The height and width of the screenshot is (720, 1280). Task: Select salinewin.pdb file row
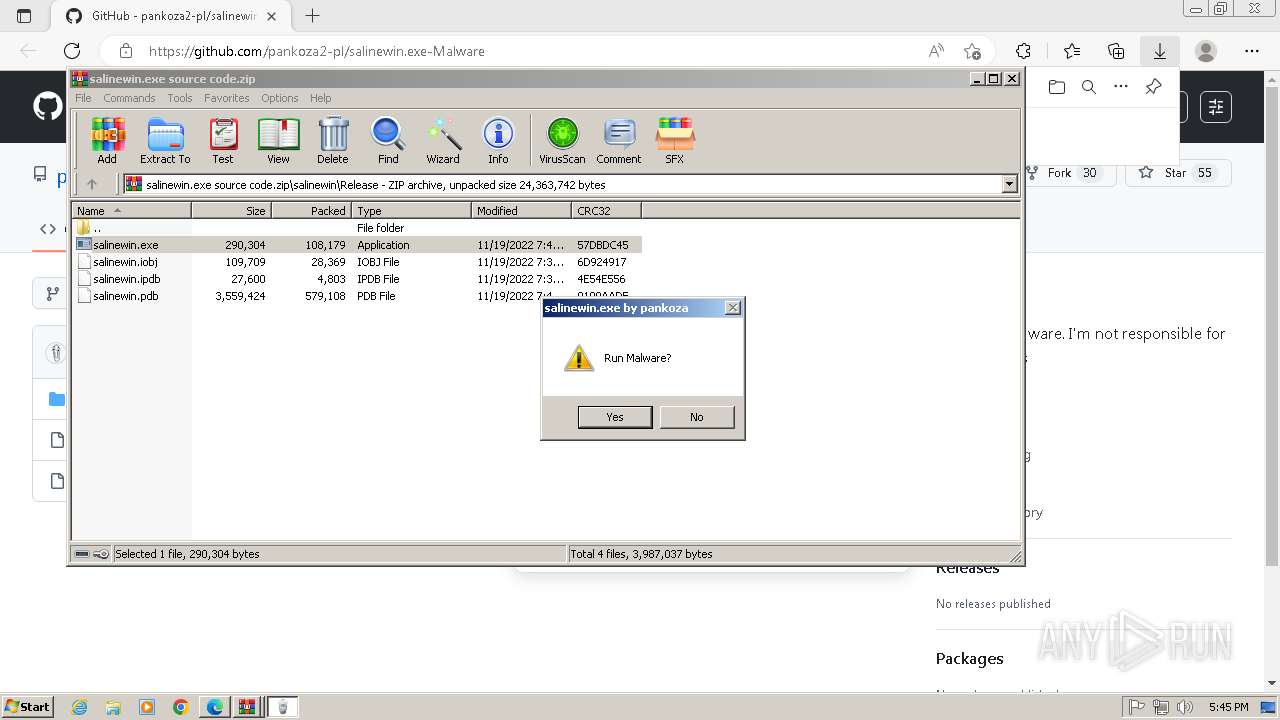[x=357, y=296]
